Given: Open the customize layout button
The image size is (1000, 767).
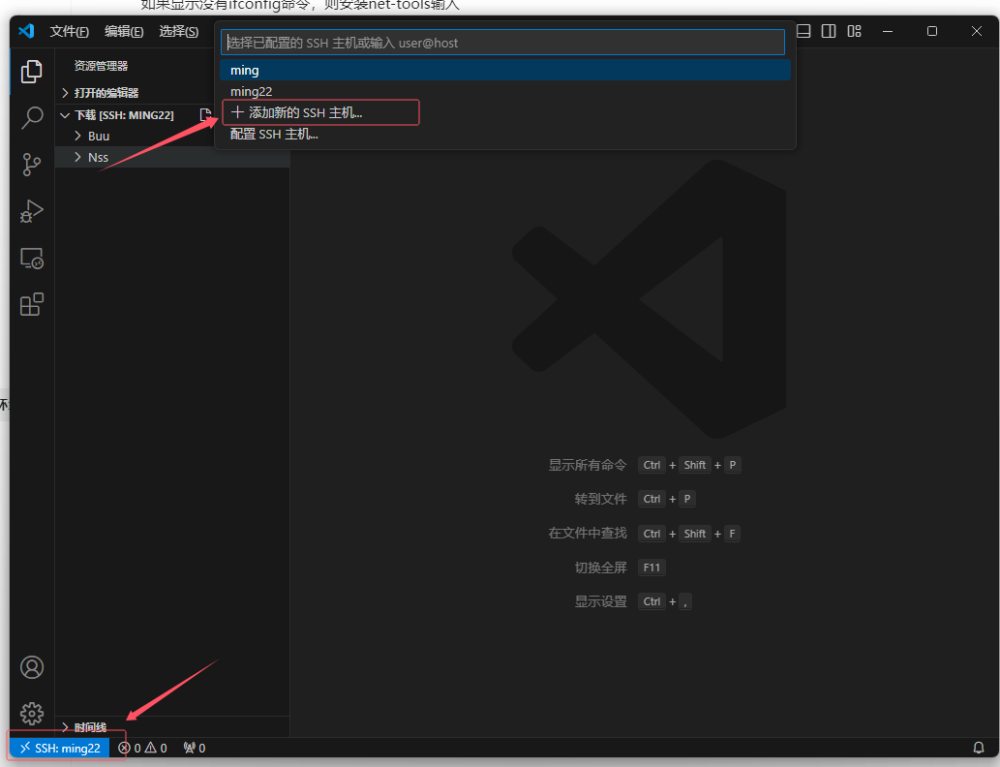Looking at the screenshot, I should pos(854,31).
